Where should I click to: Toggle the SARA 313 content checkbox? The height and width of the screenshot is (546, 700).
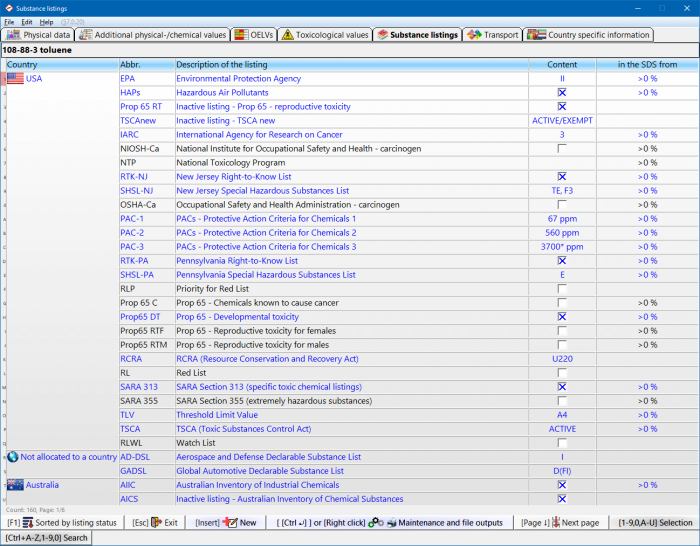pos(562,387)
